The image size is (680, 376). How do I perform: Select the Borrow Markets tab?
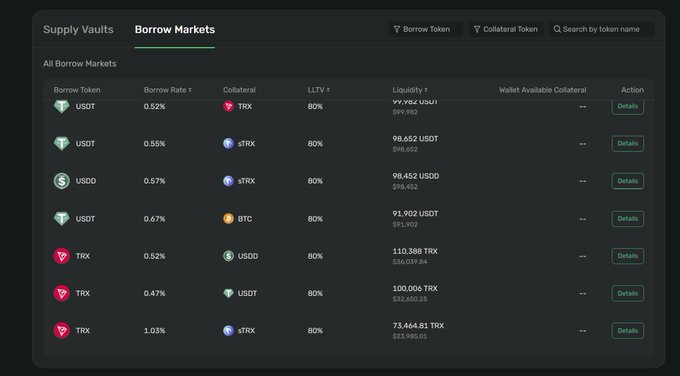point(175,29)
